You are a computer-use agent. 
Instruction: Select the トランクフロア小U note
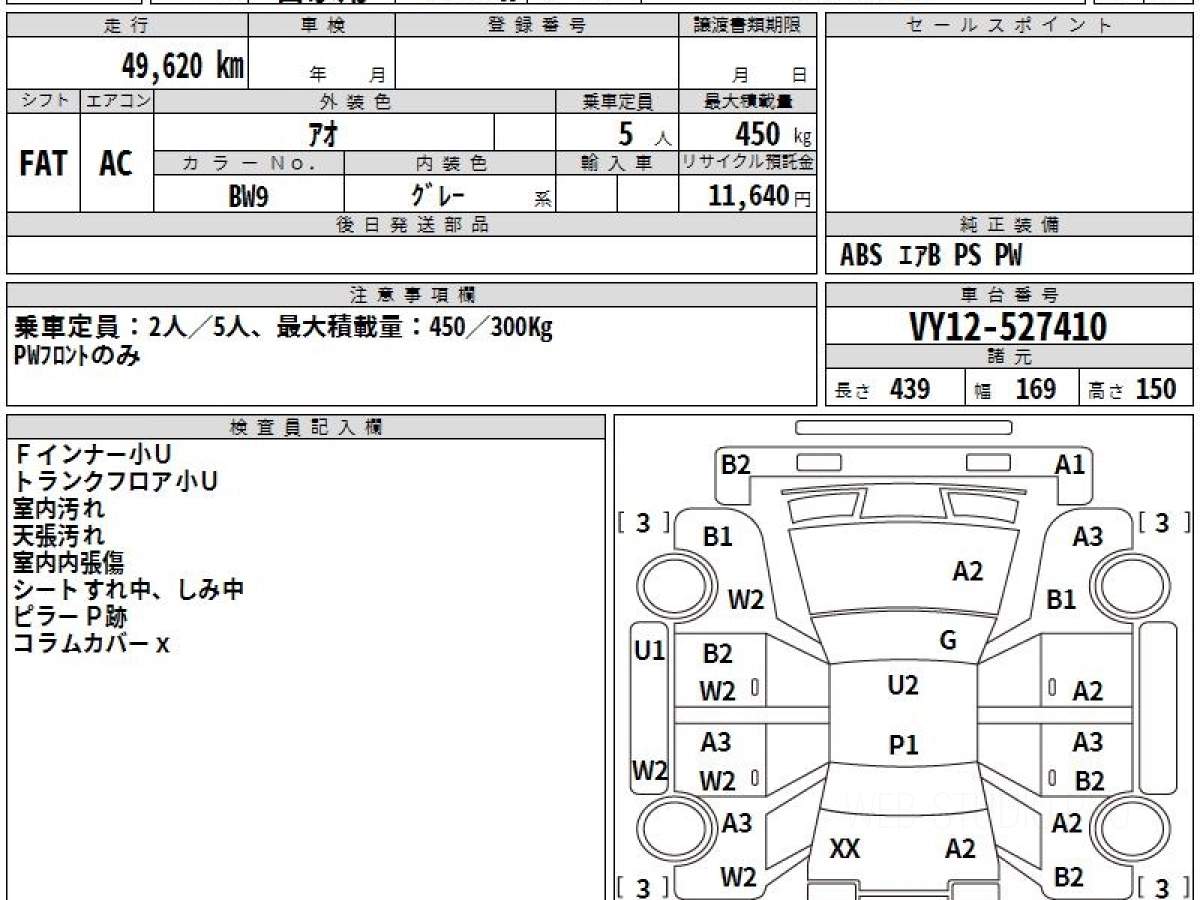pyautogui.click(x=116, y=482)
